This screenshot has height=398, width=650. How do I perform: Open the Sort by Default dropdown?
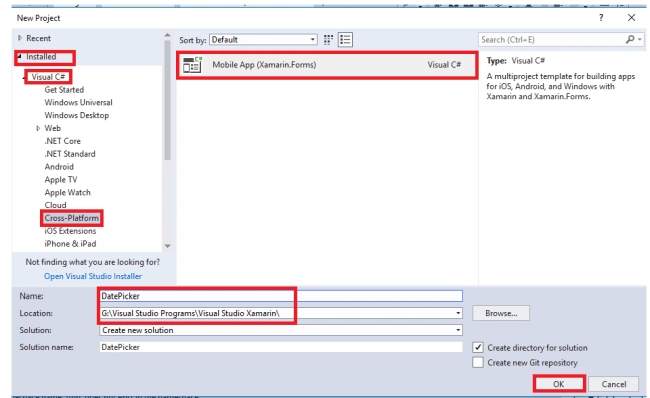point(263,40)
